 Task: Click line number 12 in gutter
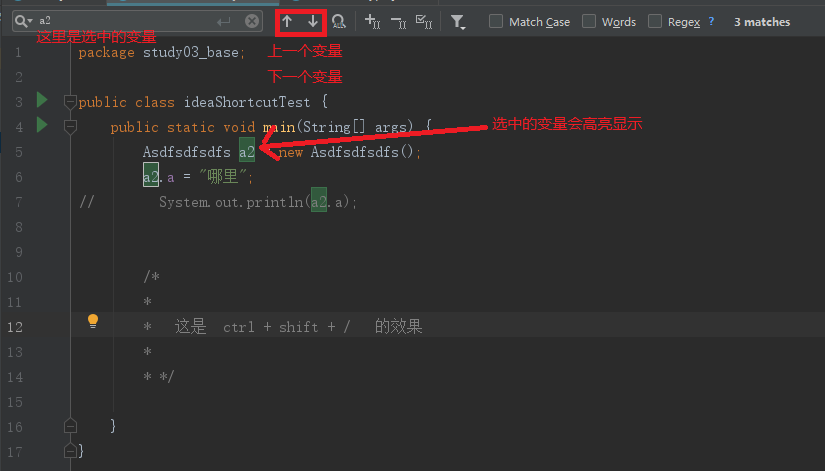click(15, 327)
